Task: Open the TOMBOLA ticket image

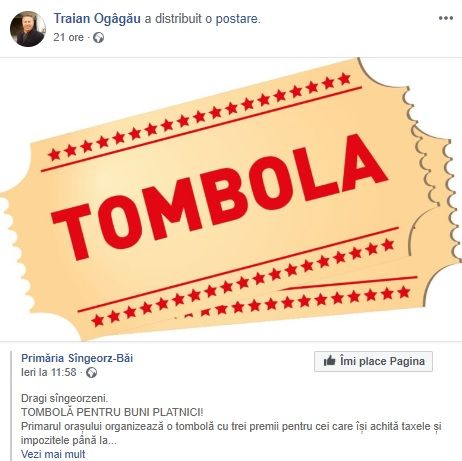Action: pos(231,199)
